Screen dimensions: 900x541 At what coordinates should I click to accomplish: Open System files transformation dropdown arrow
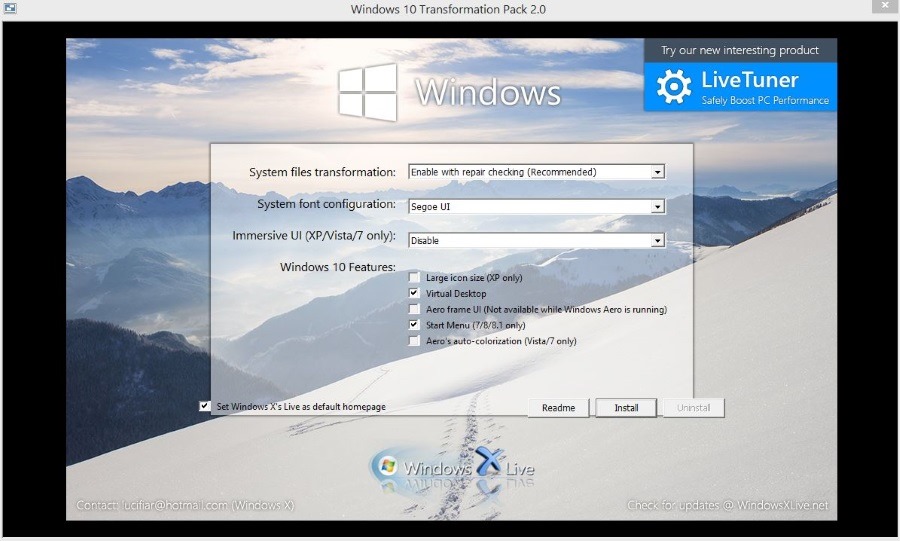[658, 172]
